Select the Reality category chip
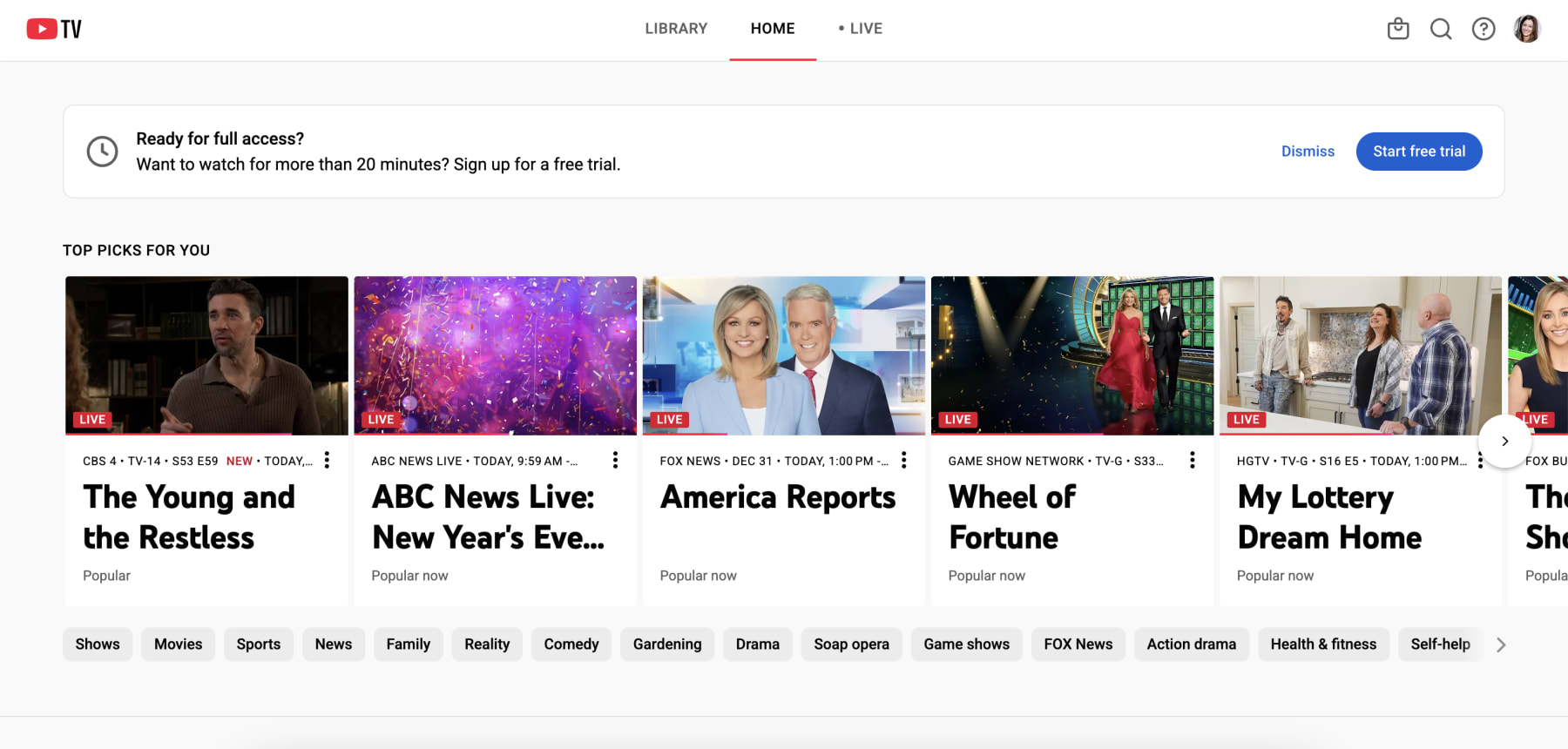The width and height of the screenshot is (1568, 749). point(487,644)
